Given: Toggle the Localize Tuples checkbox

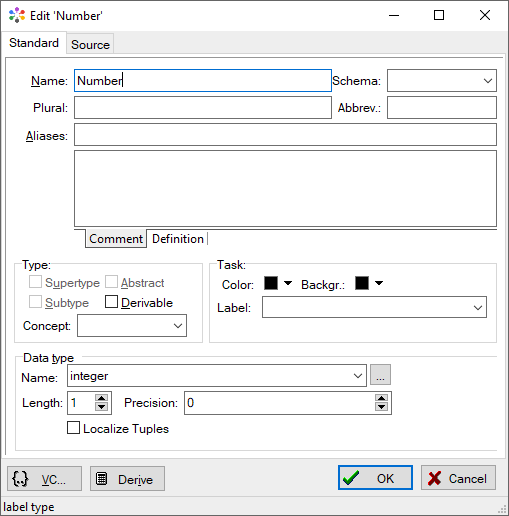Looking at the screenshot, I should click(x=73, y=428).
